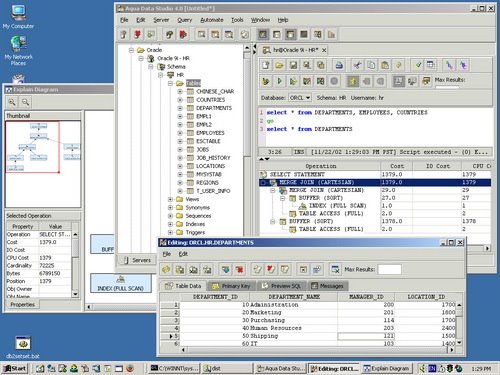The image size is (500, 375).
Task: Click the INDEX (FULL SCAN) node in diagram
Action: pos(121,283)
